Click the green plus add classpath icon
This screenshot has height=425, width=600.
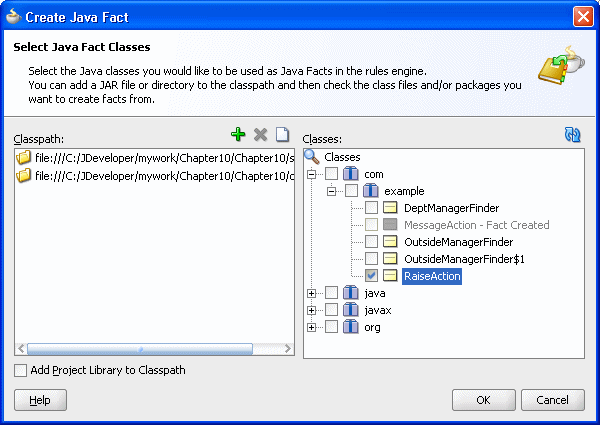pos(238,135)
